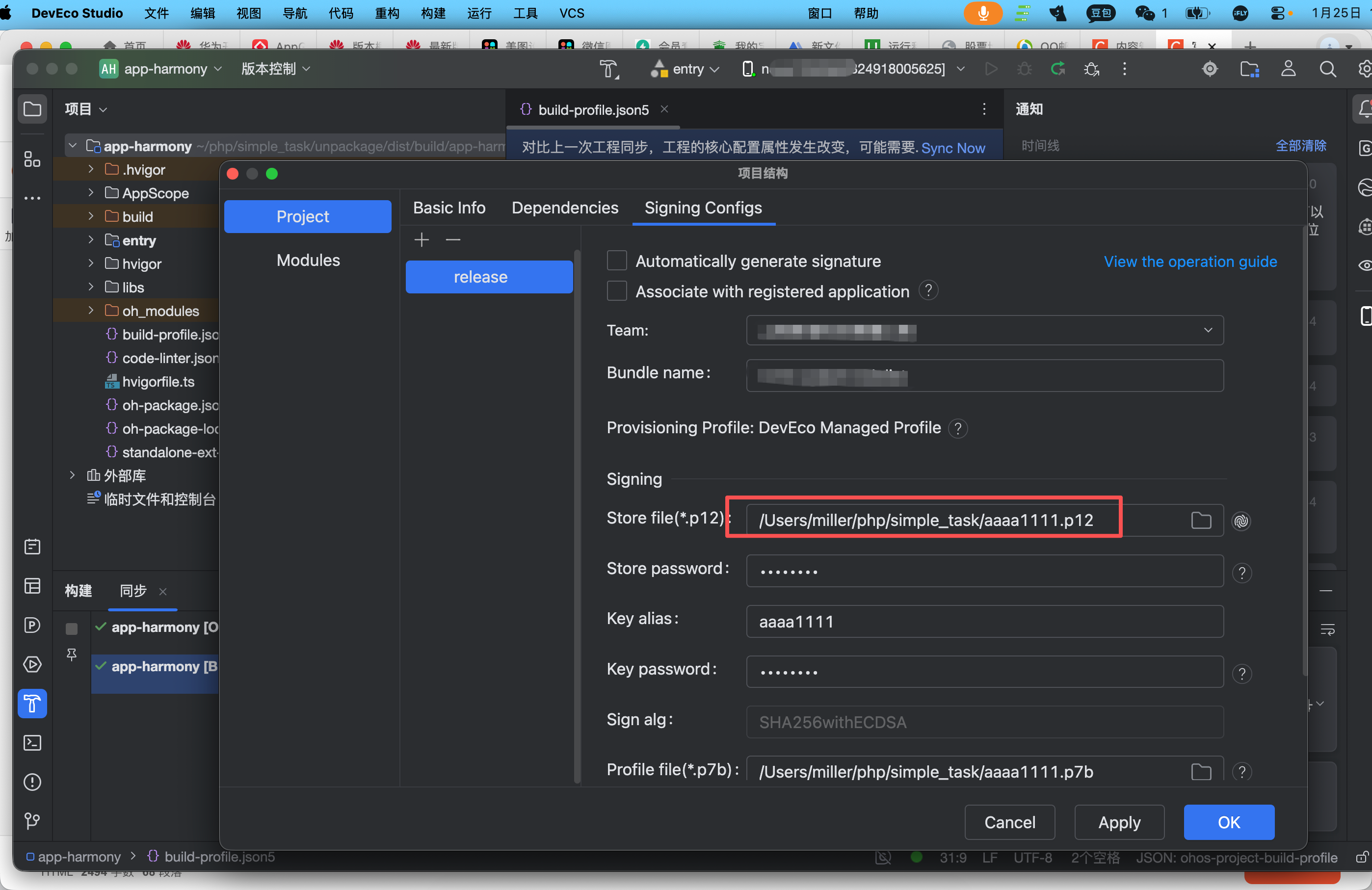Click the fingerprint icon beside Store file
The image size is (1372, 890).
[x=1240, y=521]
